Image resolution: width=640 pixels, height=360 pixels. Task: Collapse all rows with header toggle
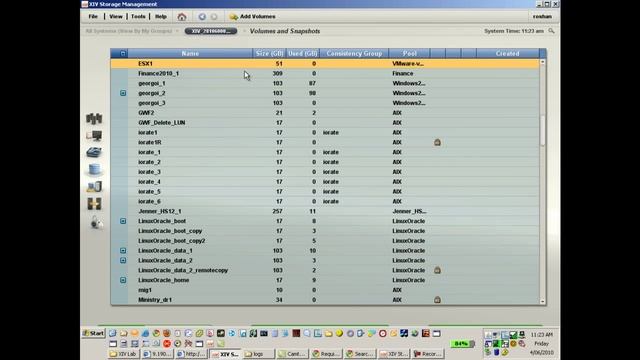[123, 53]
